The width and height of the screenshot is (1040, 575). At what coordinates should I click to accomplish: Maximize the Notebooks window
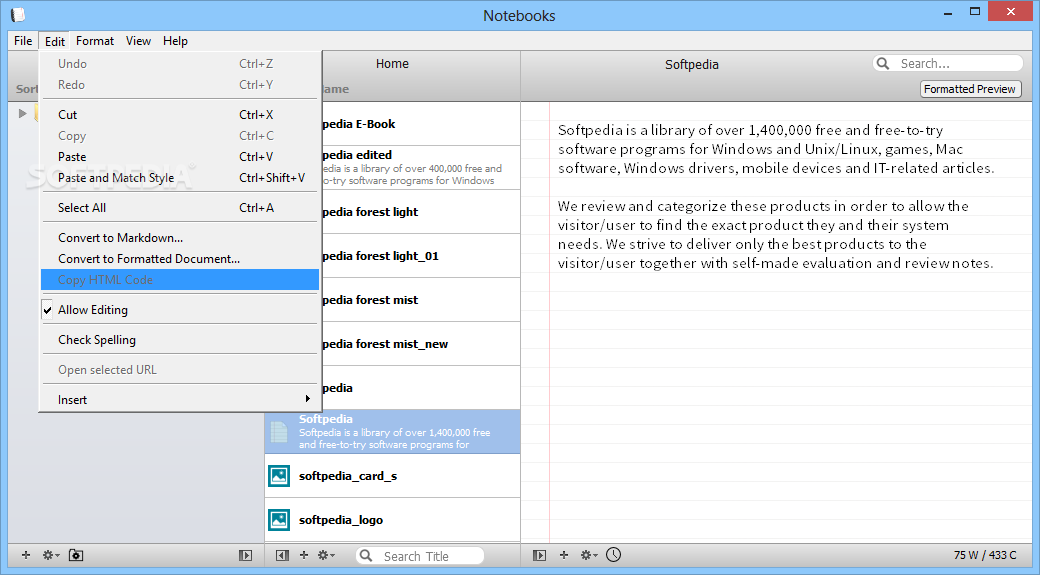[974, 12]
